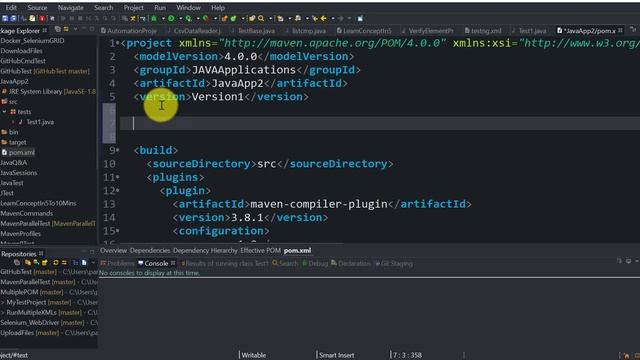Screen dimensions: 640x360
Task: Click the Save icon in the toolbar
Action: pos(5,18)
